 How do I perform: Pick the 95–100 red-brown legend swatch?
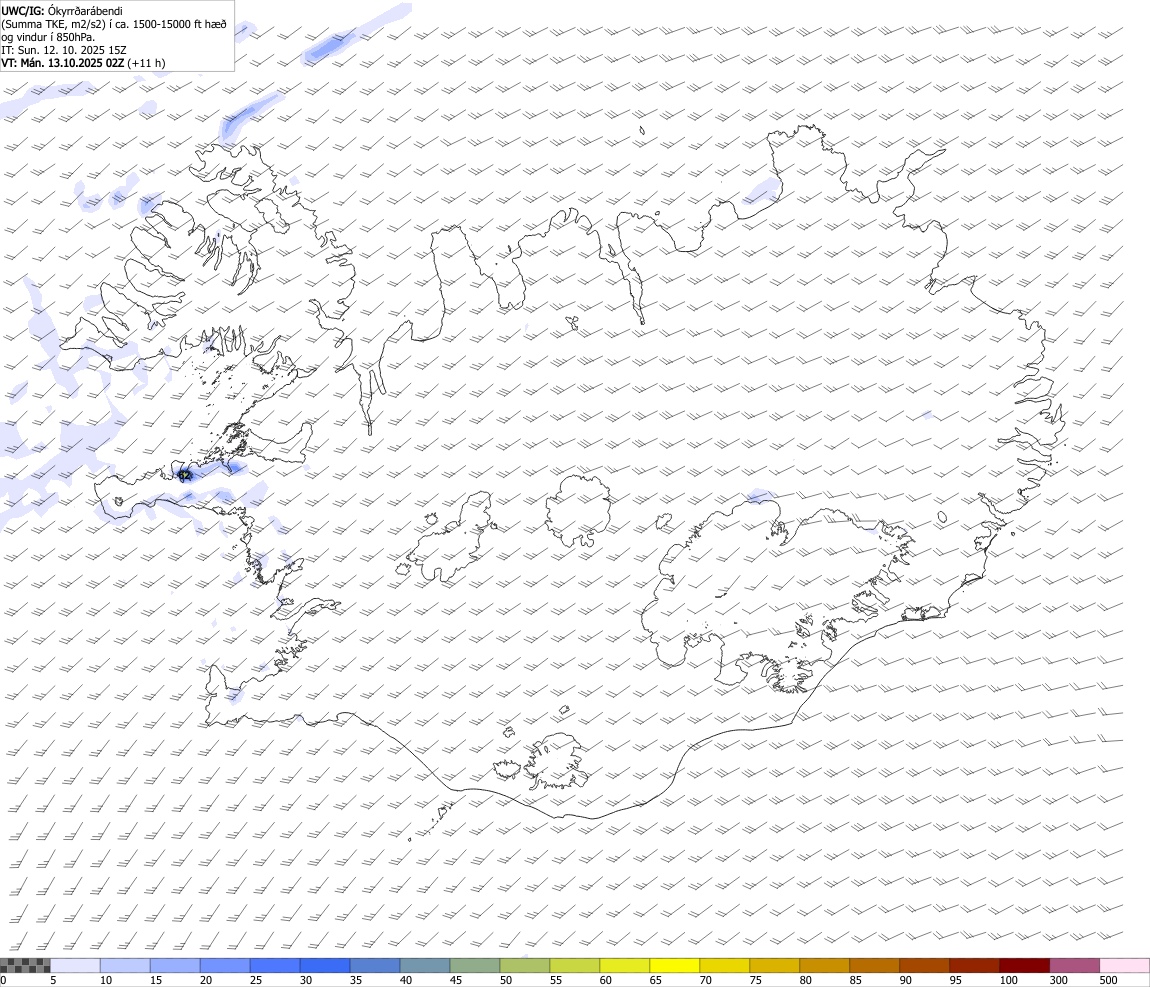click(x=975, y=965)
